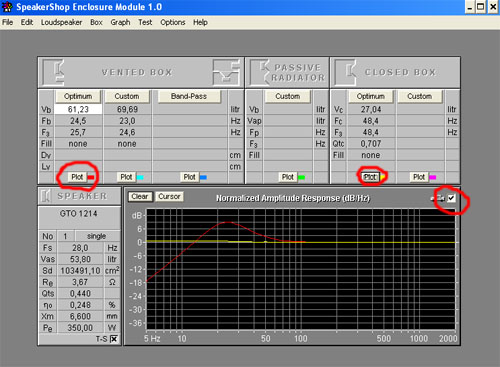Open the Loudspeaker menu
Image resolution: width=500 pixels, height=367 pixels.
tap(61, 22)
